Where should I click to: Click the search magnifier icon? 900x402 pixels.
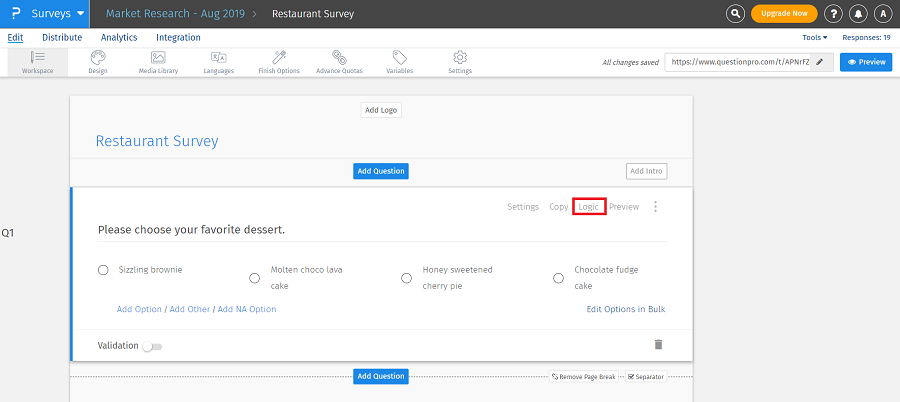pyautogui.click(x=735, y=14)
